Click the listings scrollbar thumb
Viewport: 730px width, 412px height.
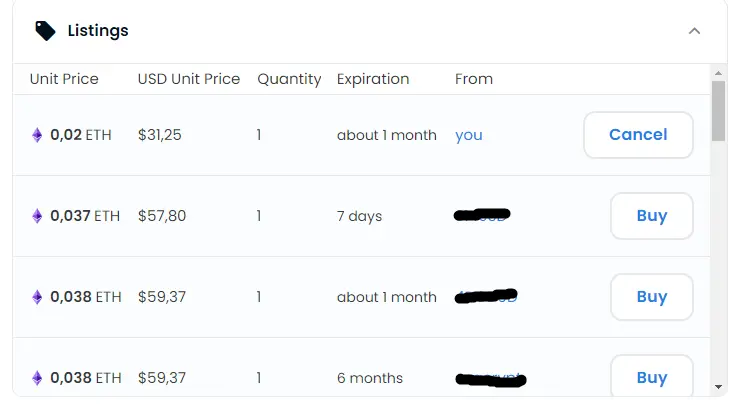point(718,111)
